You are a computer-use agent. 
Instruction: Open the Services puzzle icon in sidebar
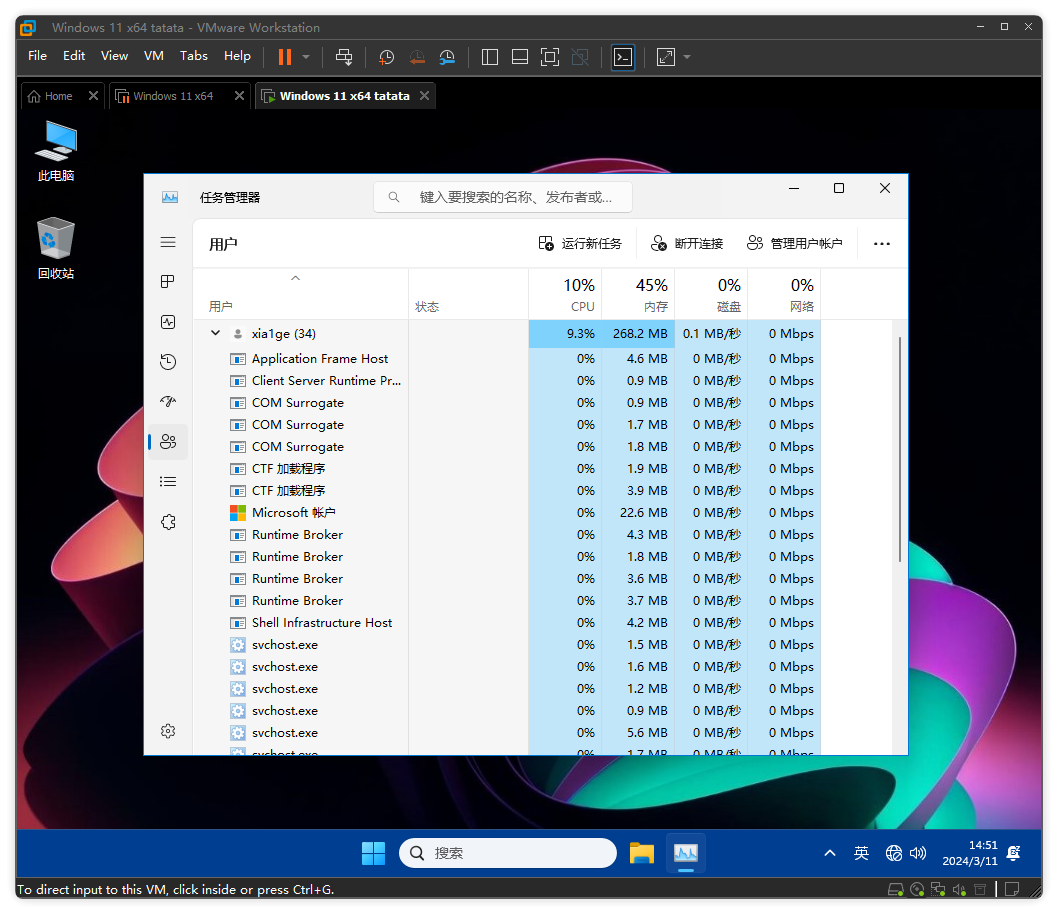[x=168, y=522]
